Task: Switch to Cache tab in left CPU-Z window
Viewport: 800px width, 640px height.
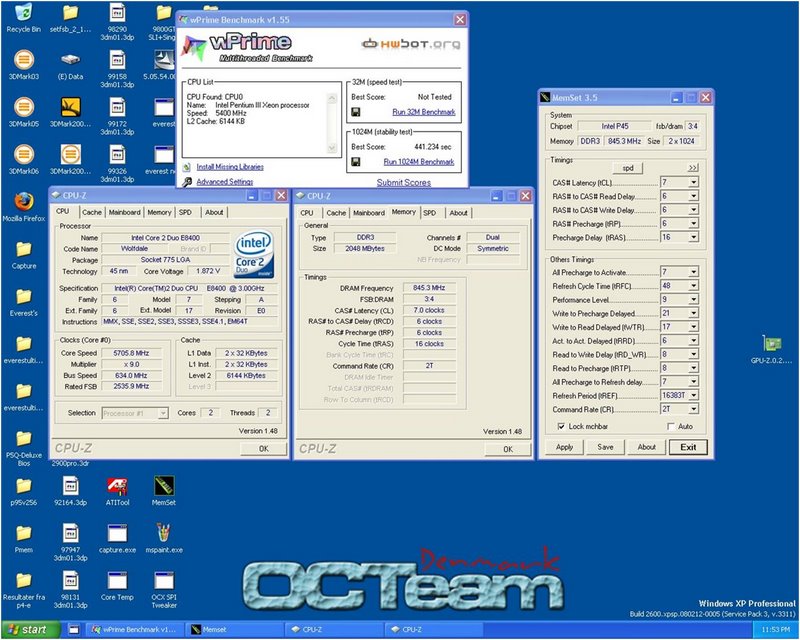Action: coord(92,212)
